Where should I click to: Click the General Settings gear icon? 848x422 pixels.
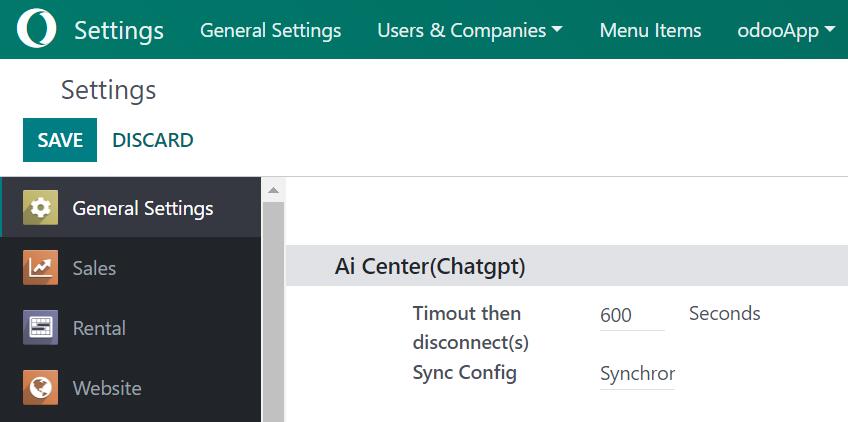point(41,208)
